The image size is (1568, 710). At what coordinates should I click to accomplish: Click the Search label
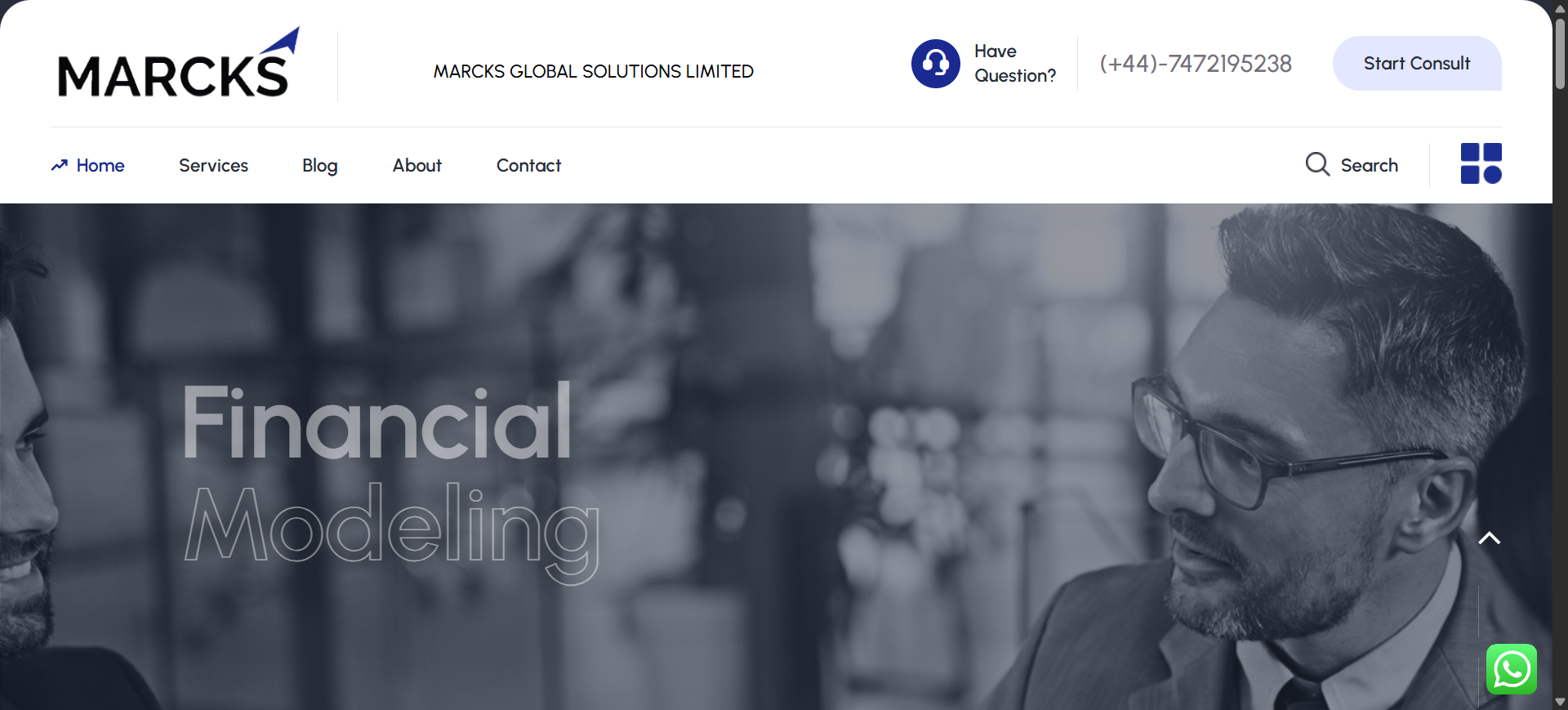[1369, 165]
